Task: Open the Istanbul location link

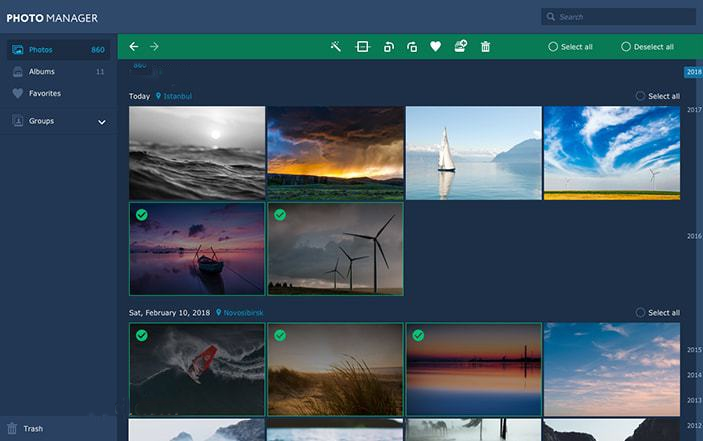Action: [x=178, y=96]
